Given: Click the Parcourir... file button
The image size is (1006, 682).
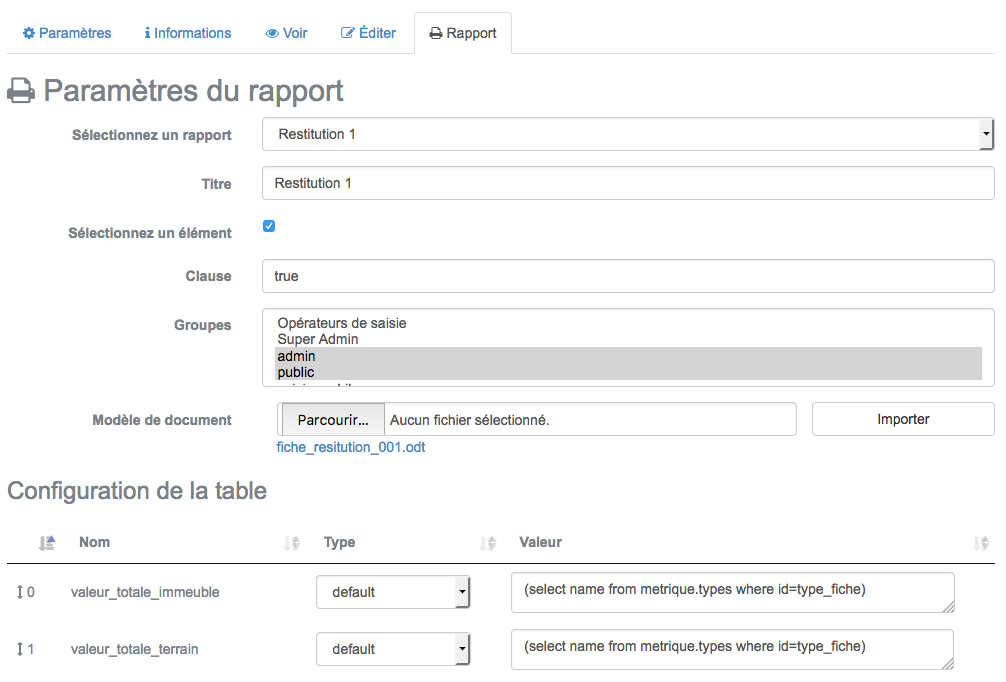Looking at the screenshot, I should [333, 420].
